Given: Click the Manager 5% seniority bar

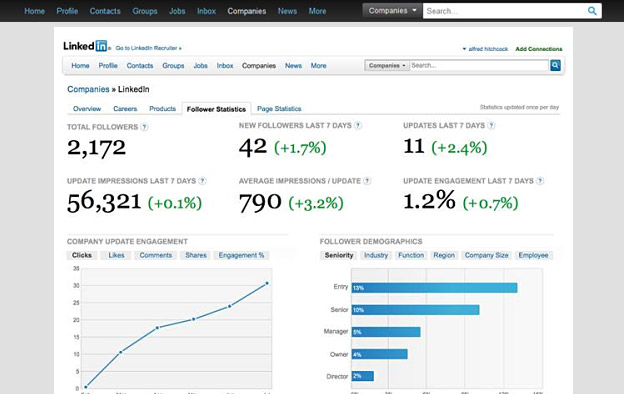Looking at the screenshot, I should 386,332.
